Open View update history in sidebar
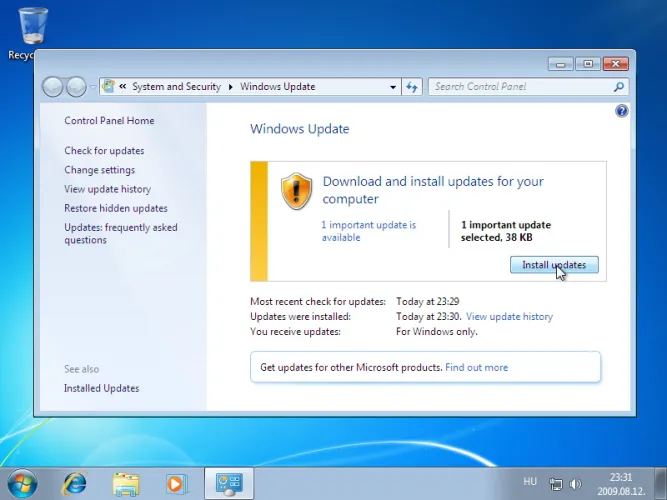Screen dimensions: 667x500 108,189
